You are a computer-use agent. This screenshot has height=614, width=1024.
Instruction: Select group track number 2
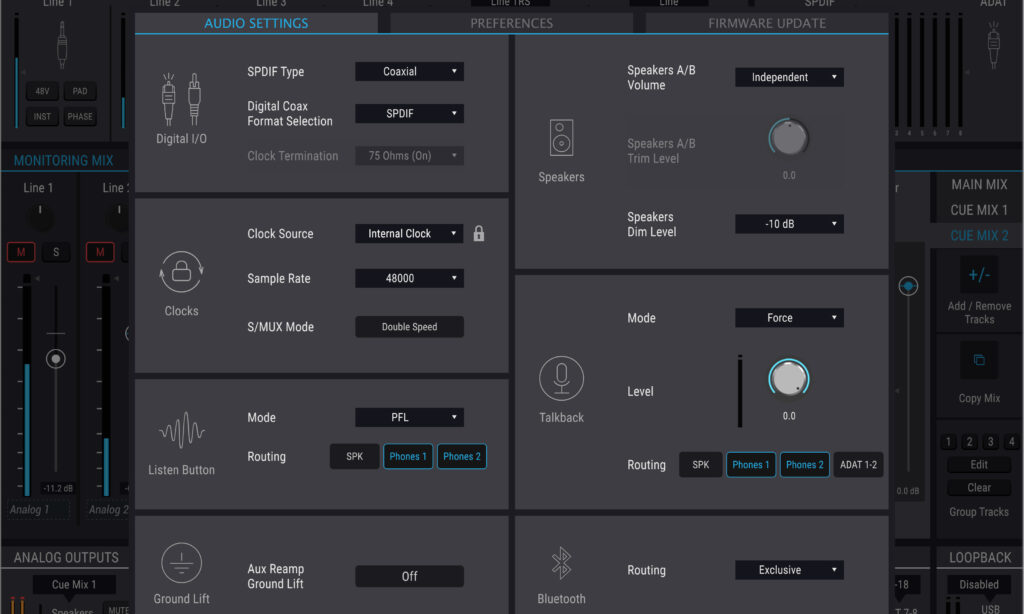pyautogui.click(x=970, y=442)
